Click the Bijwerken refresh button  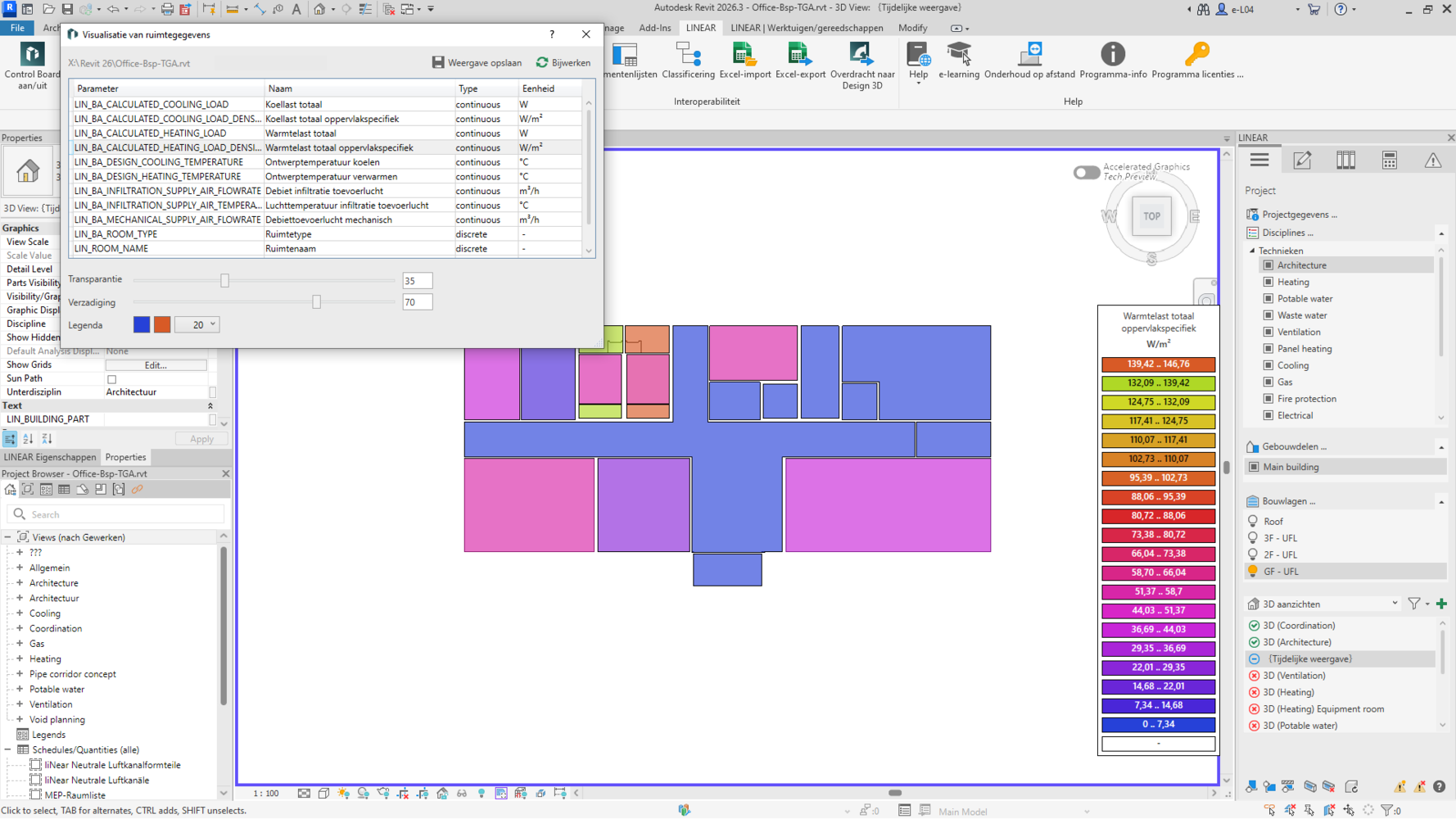point(563,63)
